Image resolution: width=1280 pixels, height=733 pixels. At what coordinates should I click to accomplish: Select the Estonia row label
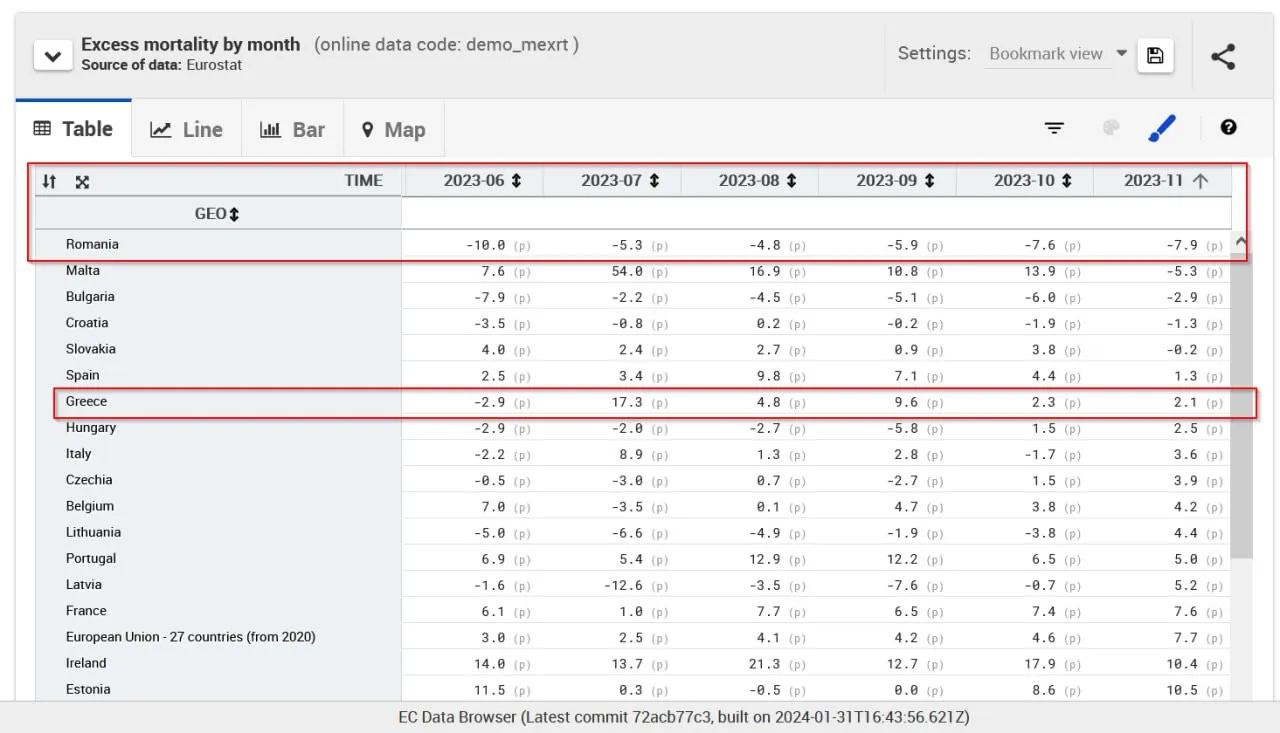[88, 689]
